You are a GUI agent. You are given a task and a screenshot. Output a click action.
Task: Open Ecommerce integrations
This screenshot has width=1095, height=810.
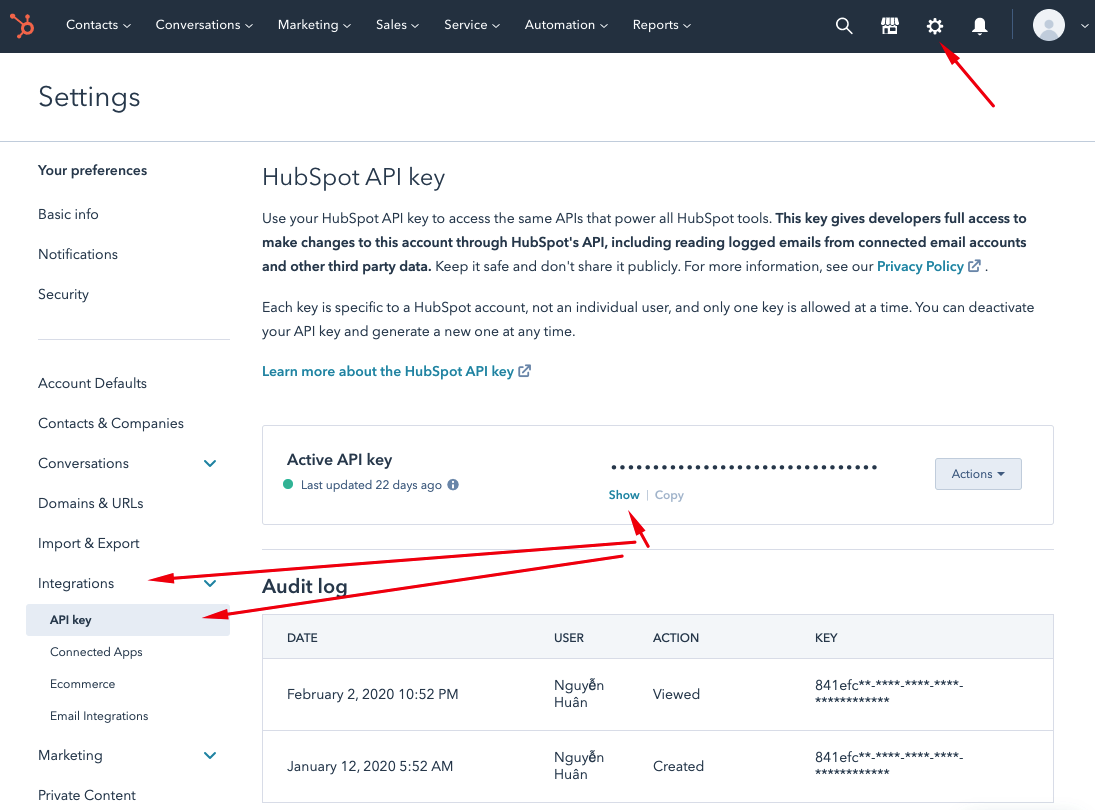click(x=82, y=684)
